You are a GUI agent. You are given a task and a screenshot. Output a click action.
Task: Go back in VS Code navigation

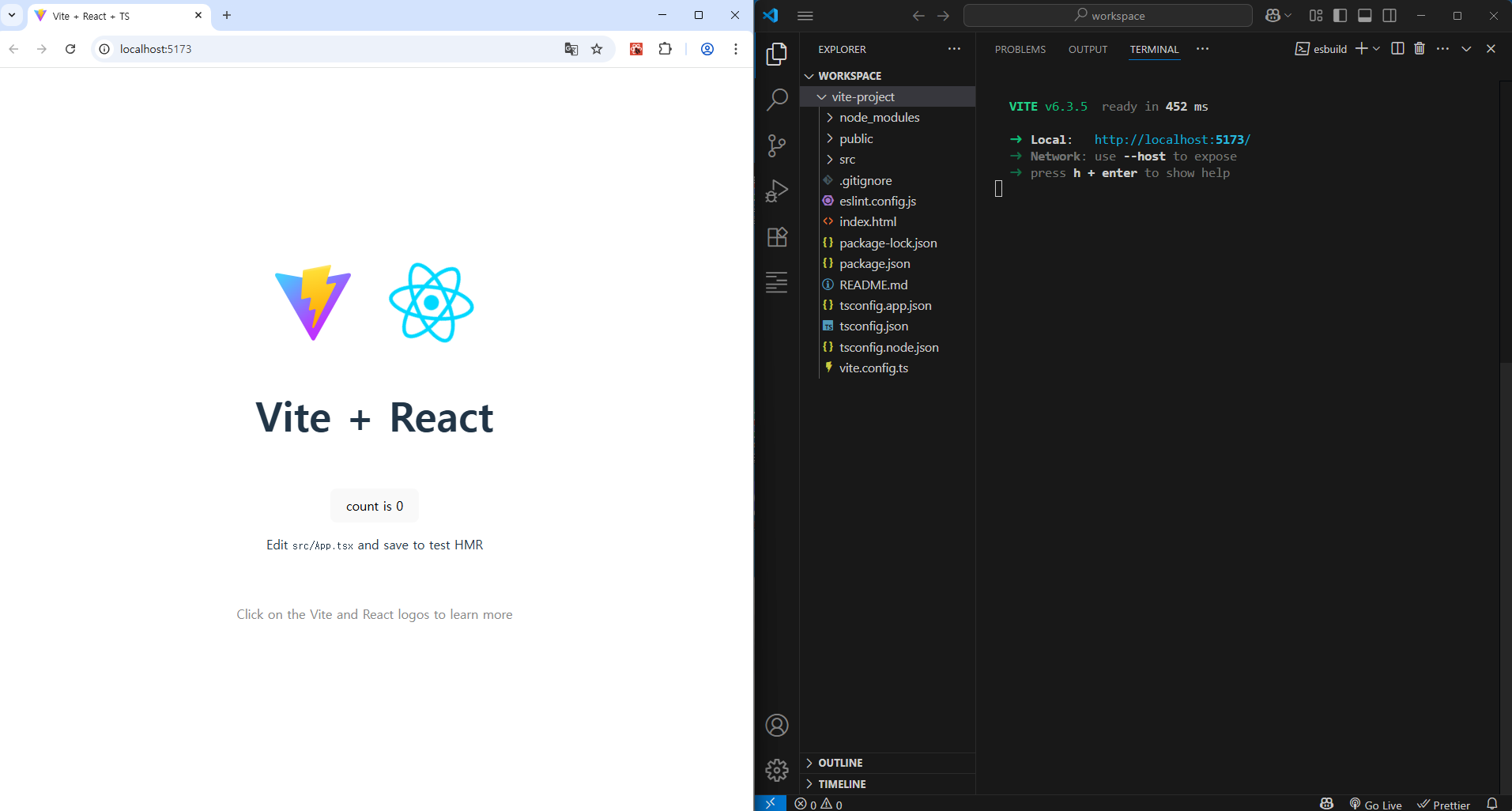pos(918,16)
